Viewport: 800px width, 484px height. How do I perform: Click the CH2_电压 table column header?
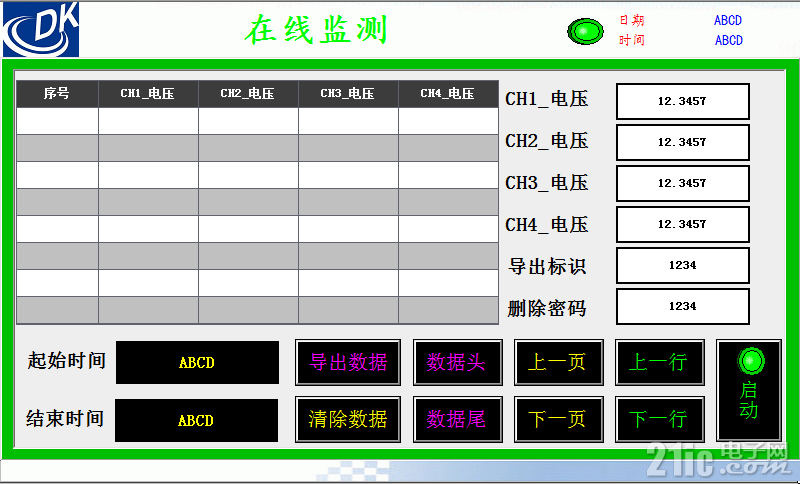click(x=248, y=94)
